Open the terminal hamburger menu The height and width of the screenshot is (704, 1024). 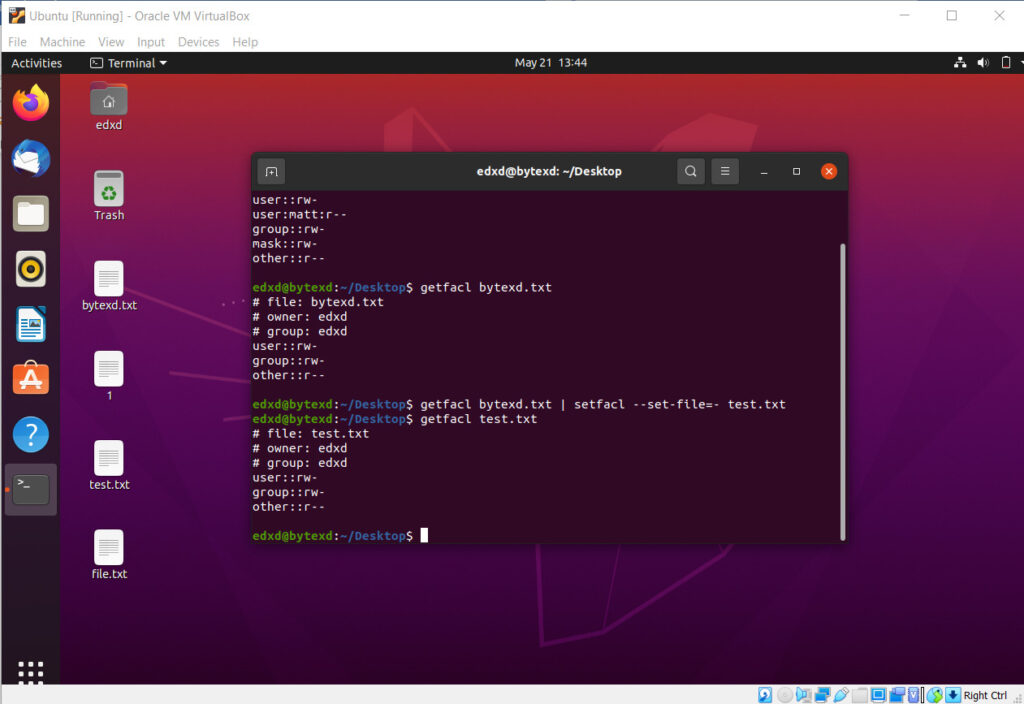(x=725, y=171)
